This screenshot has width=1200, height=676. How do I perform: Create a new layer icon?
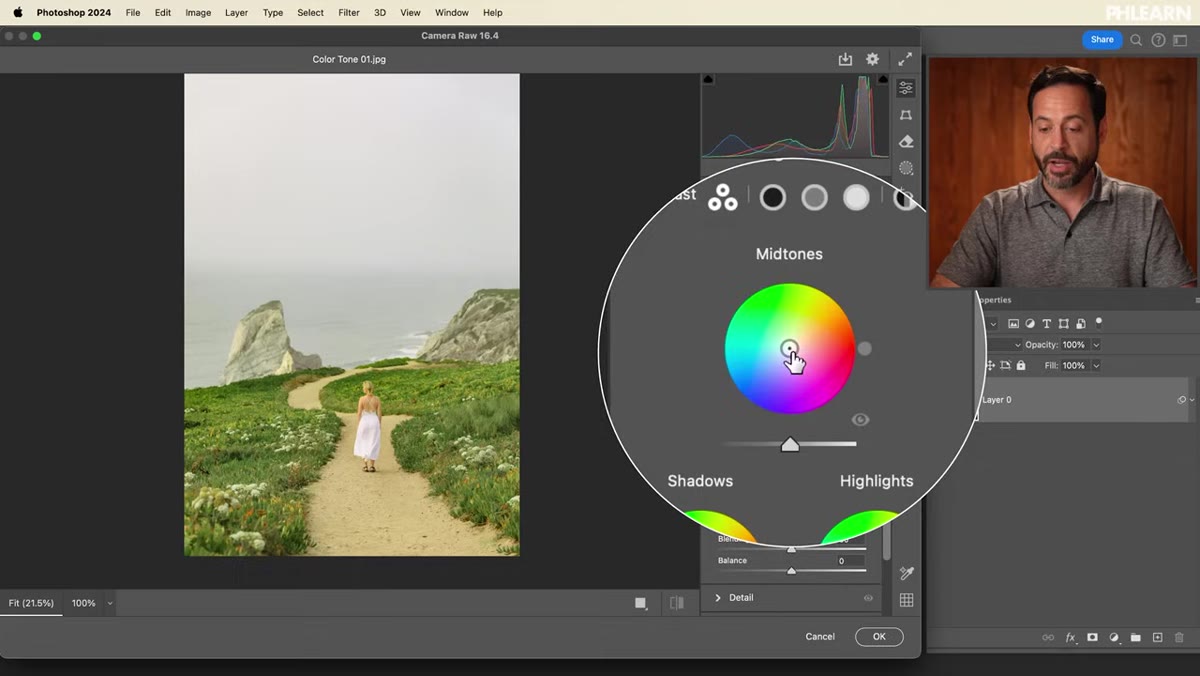(x=1158, y=637)
